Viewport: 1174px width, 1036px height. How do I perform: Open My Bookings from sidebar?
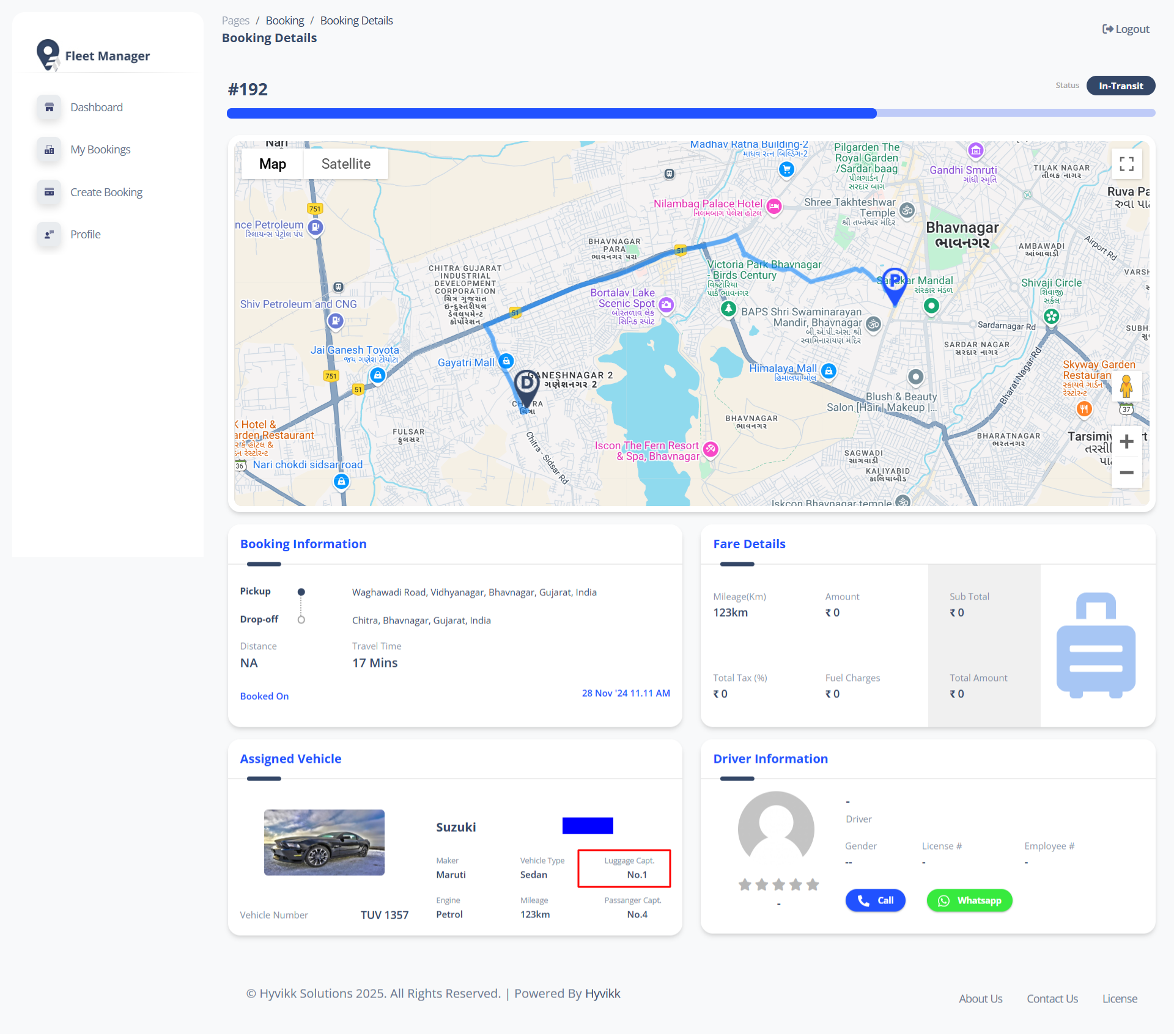100,150
